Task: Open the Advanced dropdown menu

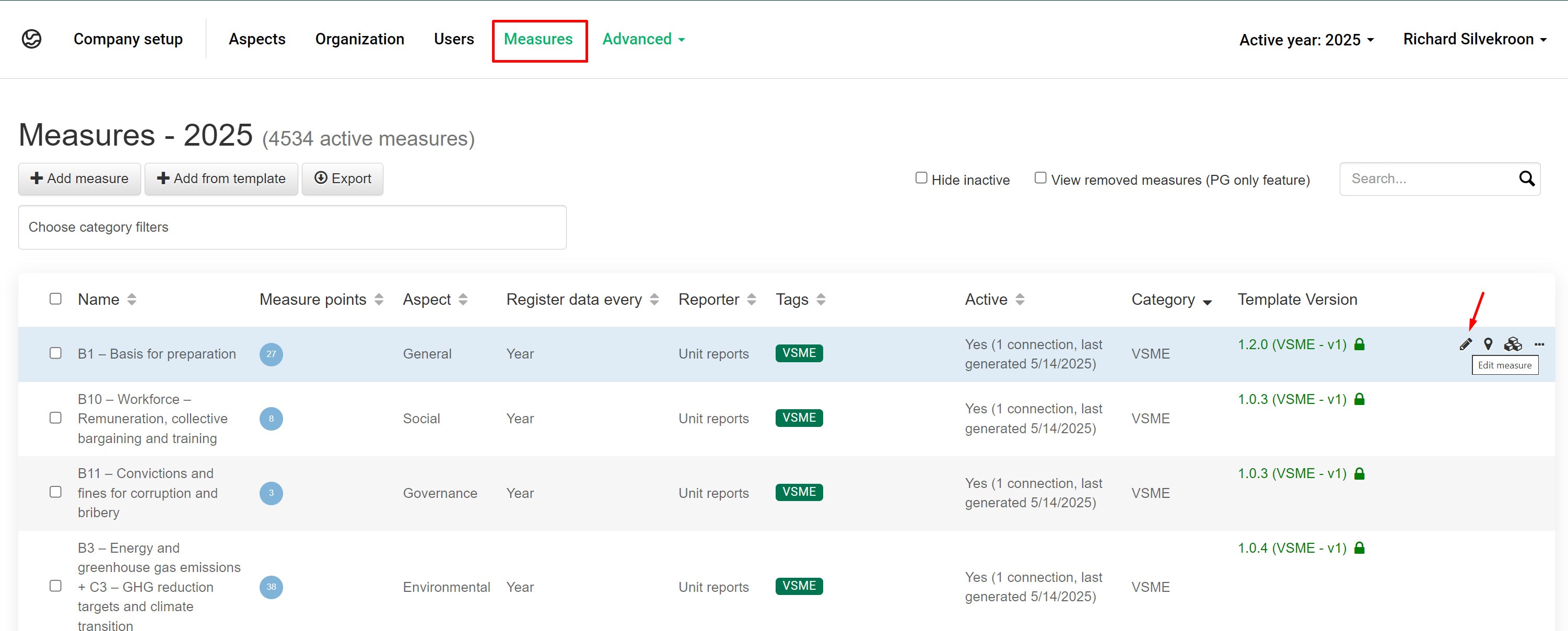Action: pyautogui.click(x=643, y=40)
